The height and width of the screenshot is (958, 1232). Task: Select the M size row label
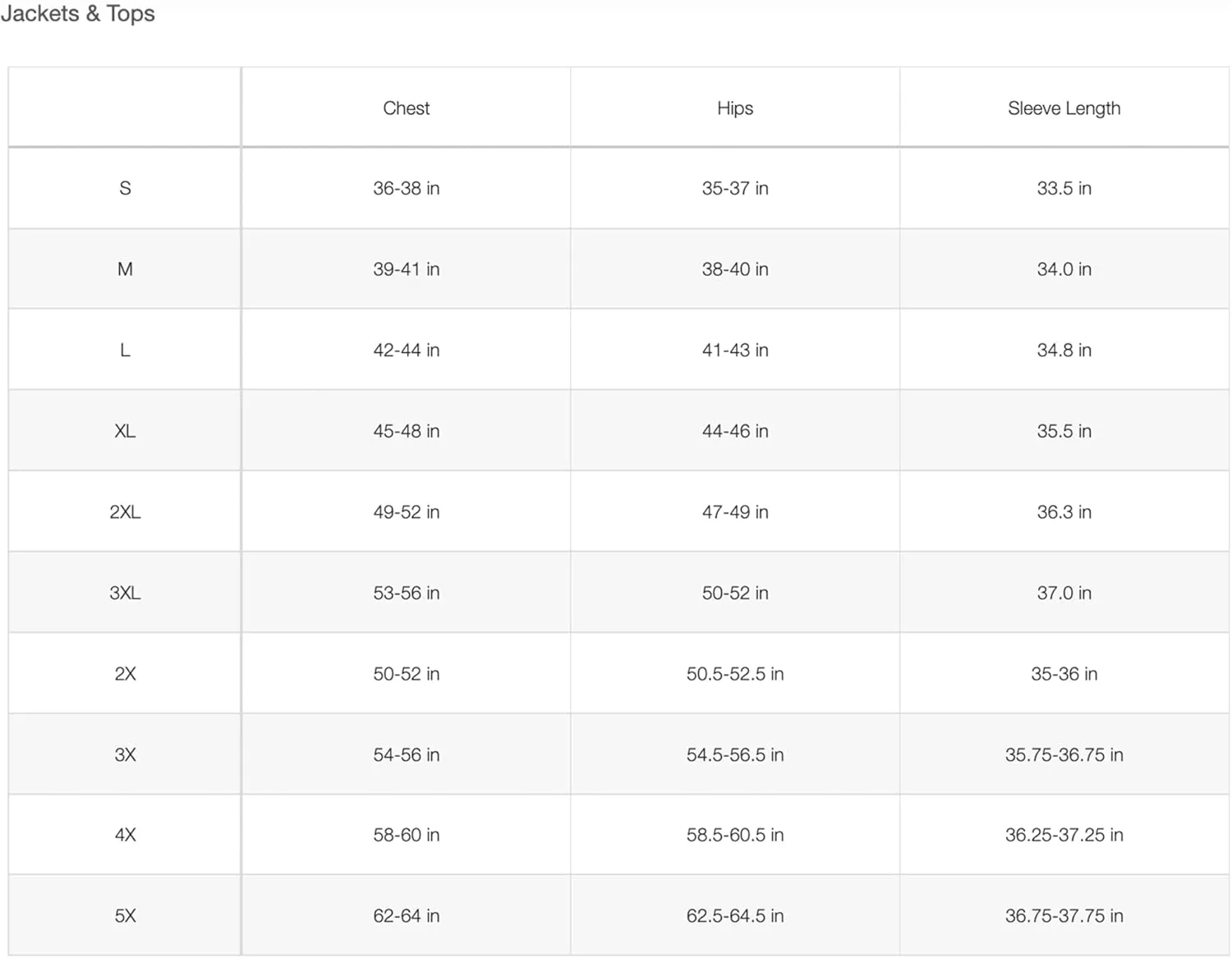coord(125,269)
